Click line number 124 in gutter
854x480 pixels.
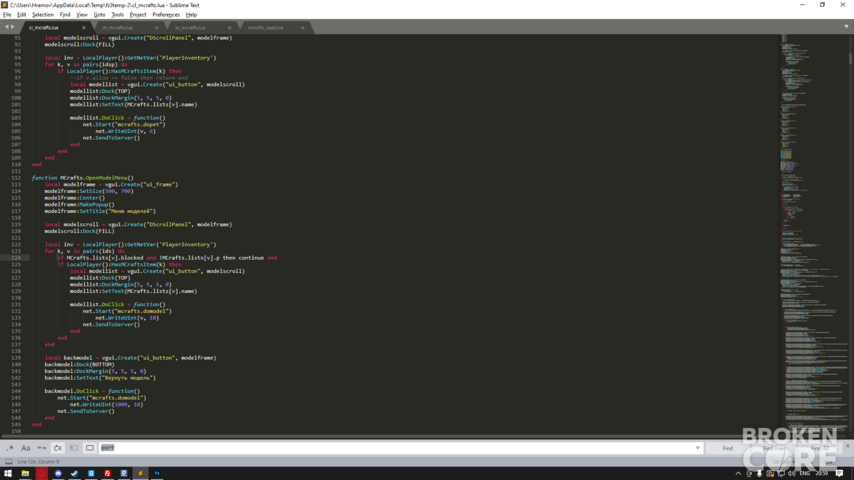pos(16,258)
